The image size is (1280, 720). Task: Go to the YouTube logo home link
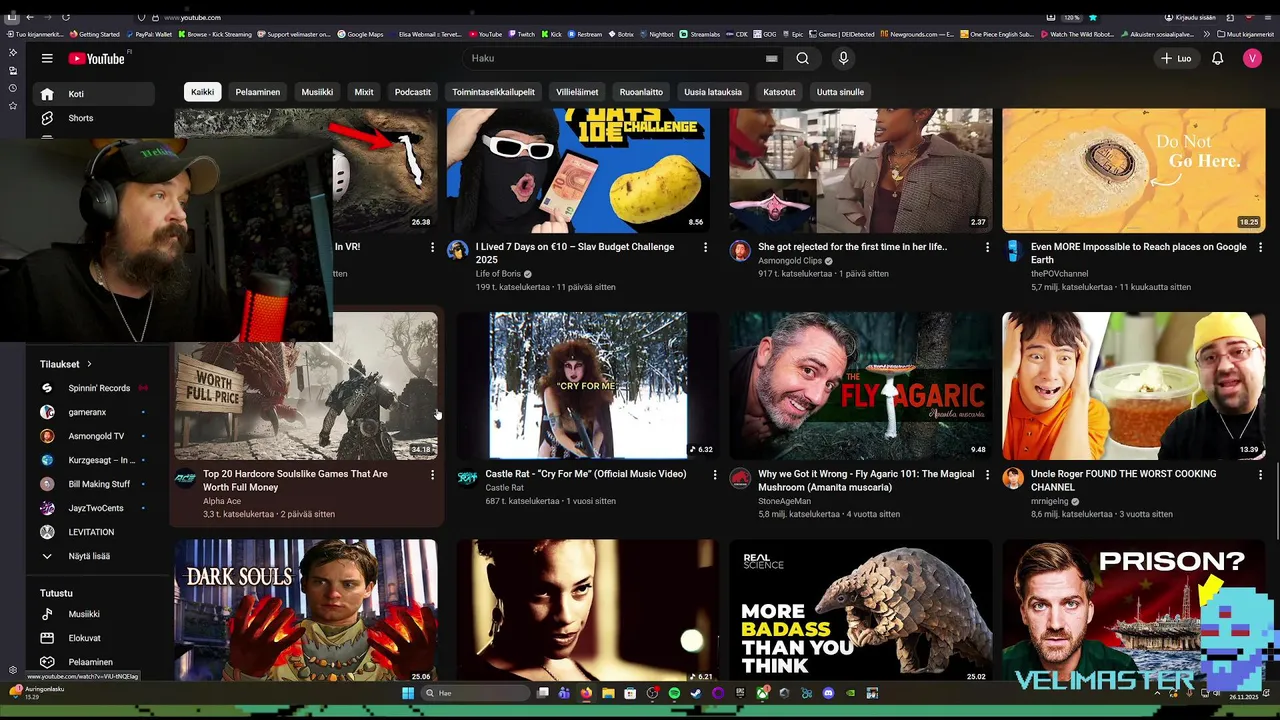[97, 59]
